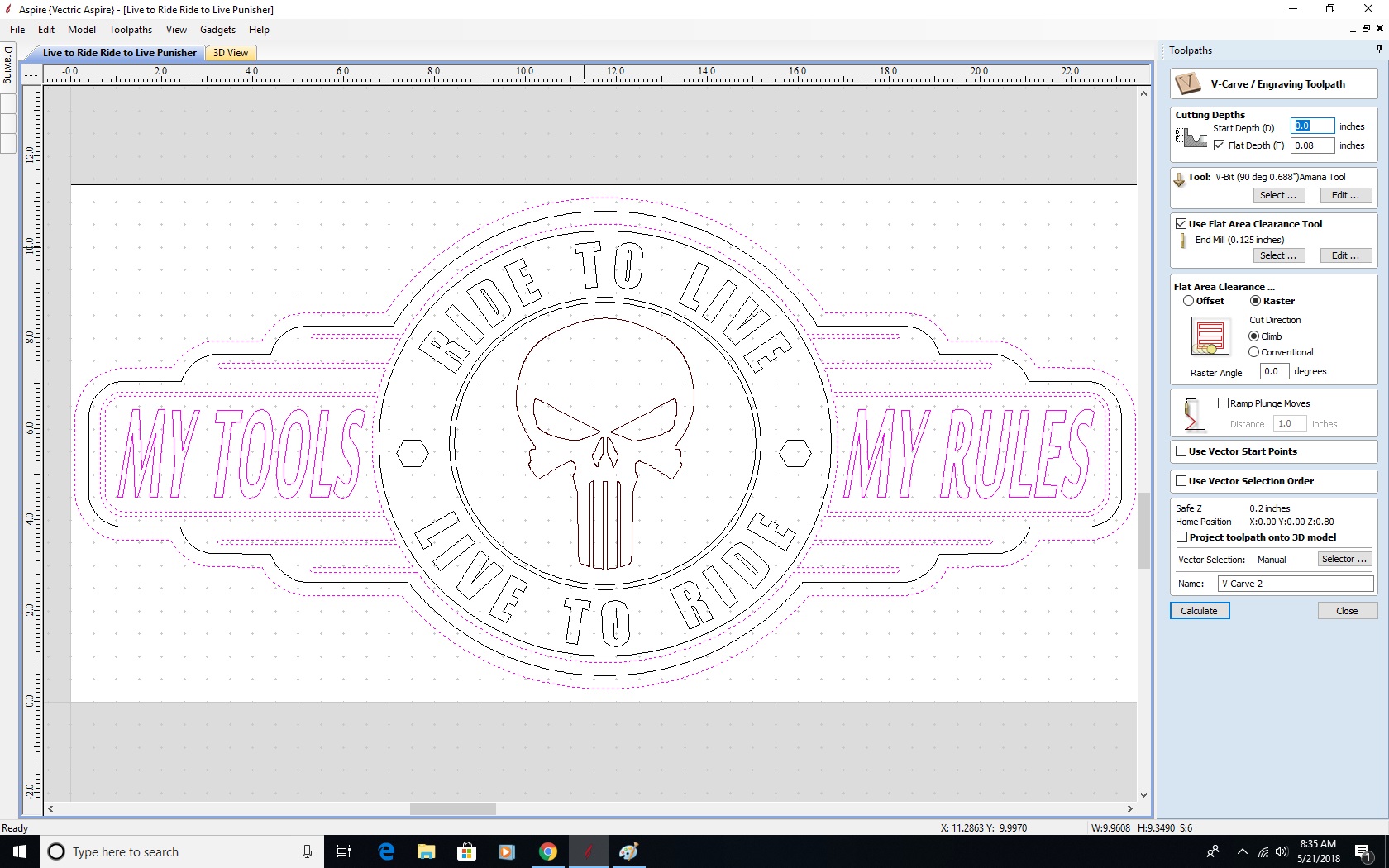This screenshot has height=868, width=1389.
Task: Open the Action Center notifications icon
Action: (1363, 852)
